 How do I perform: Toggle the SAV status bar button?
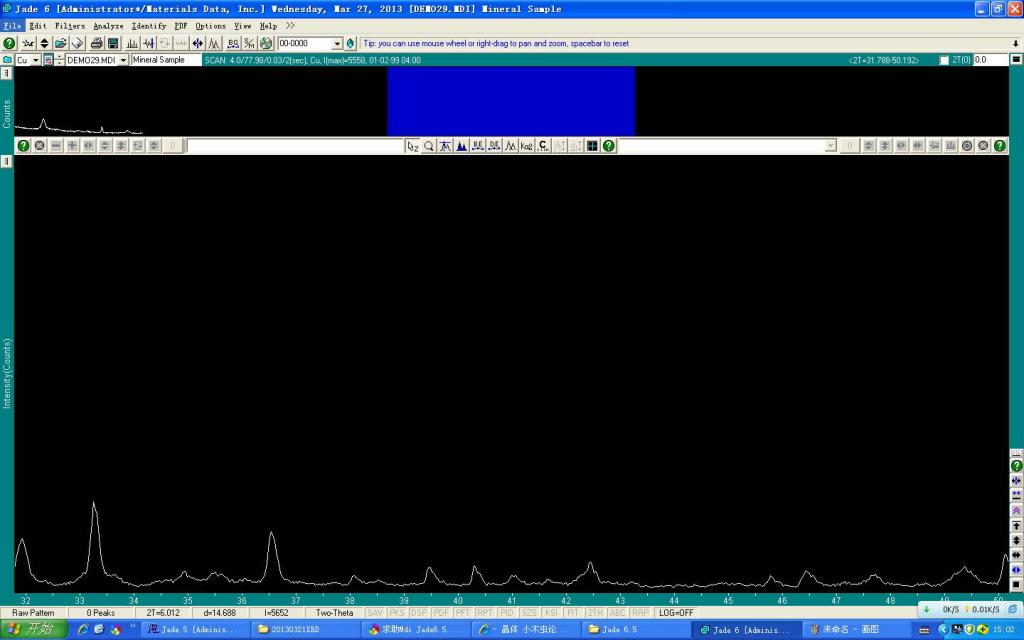375,613
